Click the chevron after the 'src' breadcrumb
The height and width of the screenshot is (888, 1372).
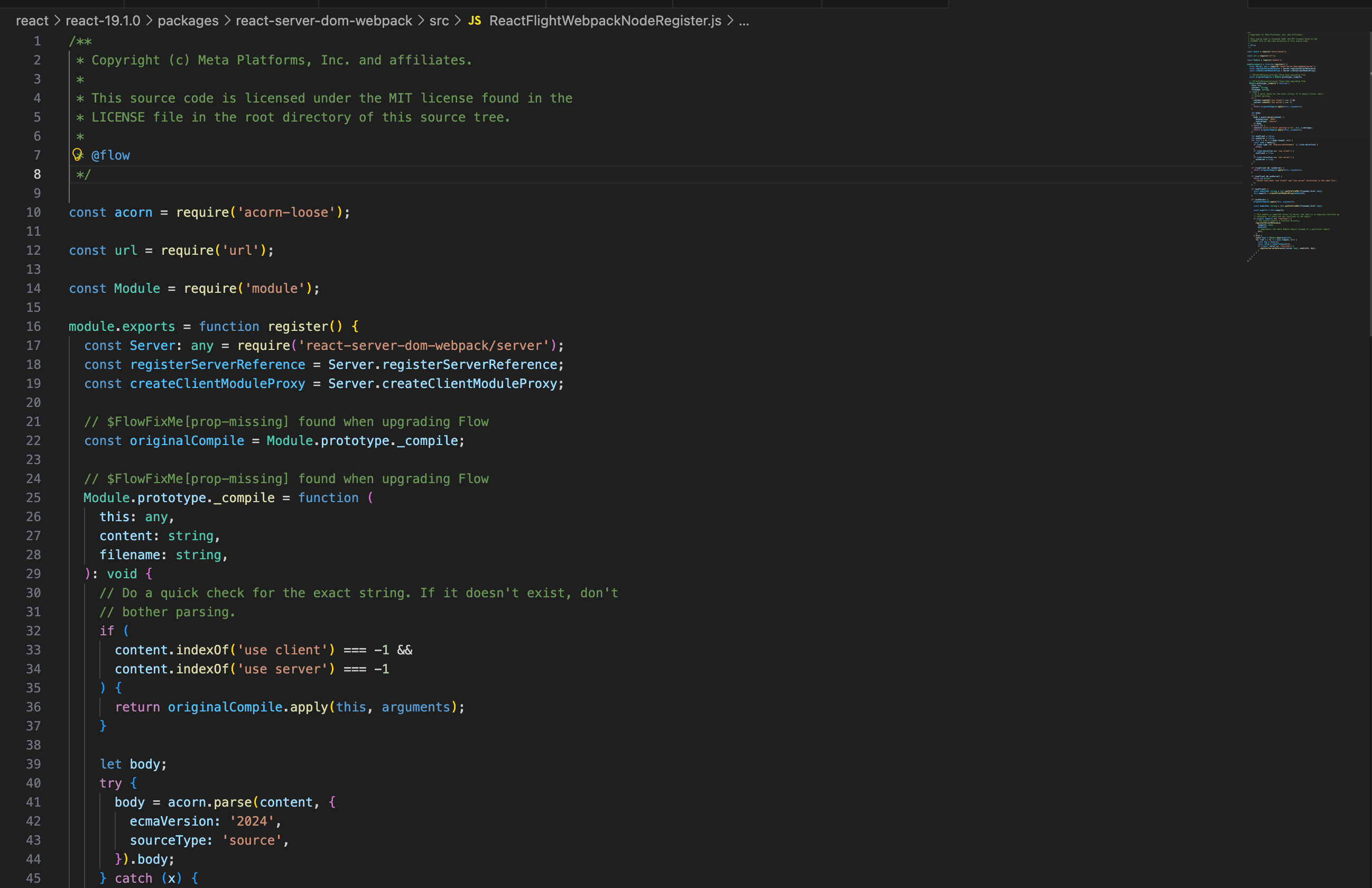coord(458,21)
